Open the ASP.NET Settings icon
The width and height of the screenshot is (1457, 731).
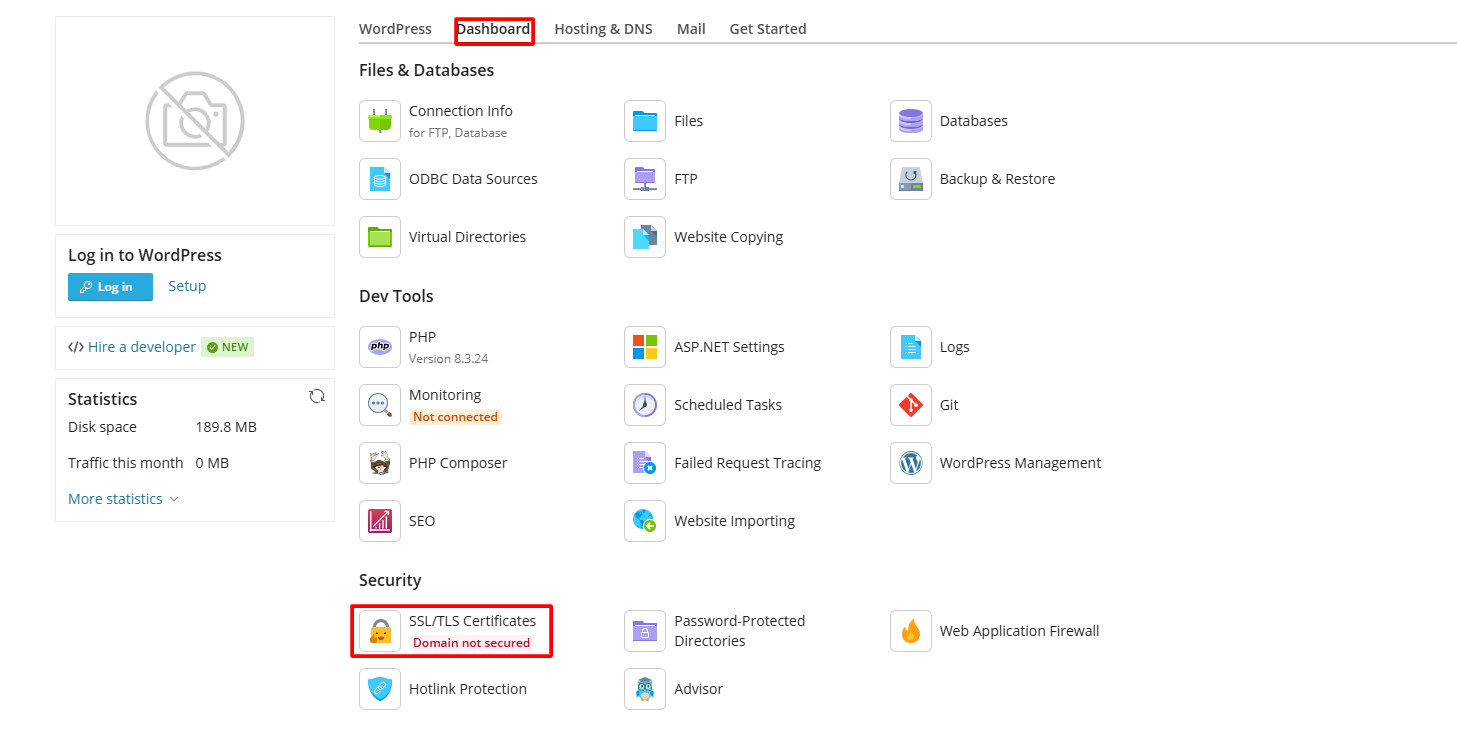645,347
